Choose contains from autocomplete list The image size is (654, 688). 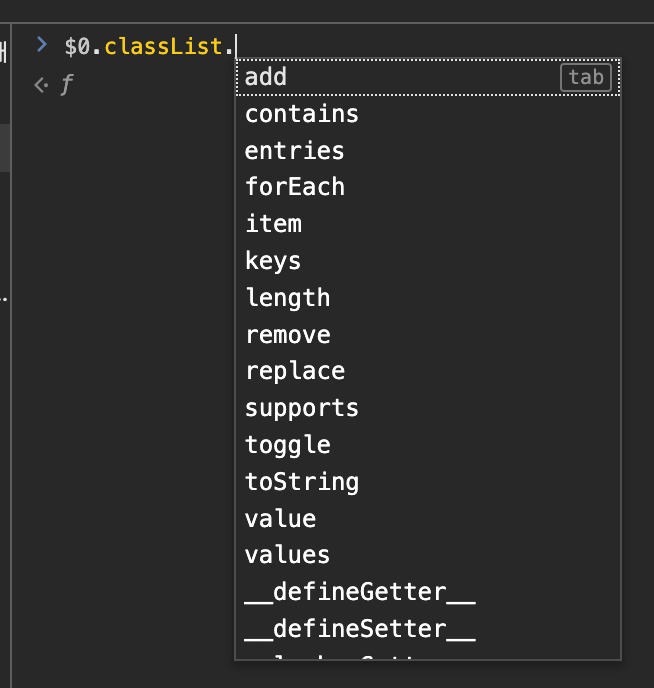(428, 115)
